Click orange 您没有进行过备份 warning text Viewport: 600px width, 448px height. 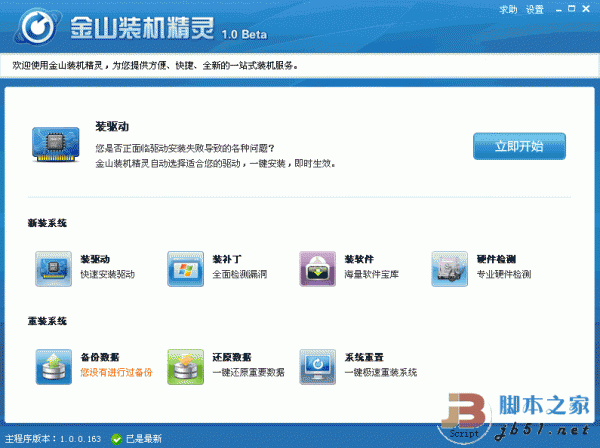point(116,372)
